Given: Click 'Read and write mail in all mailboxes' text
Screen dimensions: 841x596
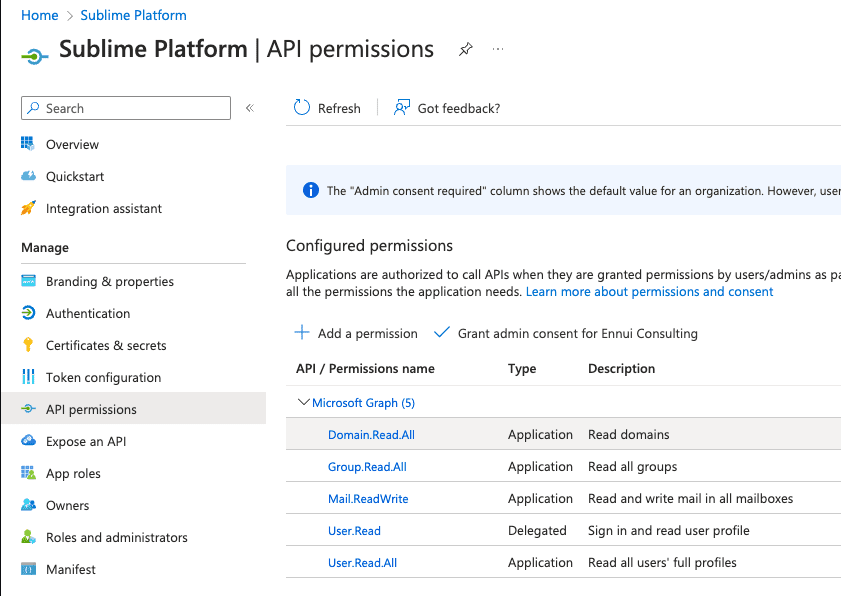Looking at the screenshot, I should pyautogui.click(x=690, y=498).
